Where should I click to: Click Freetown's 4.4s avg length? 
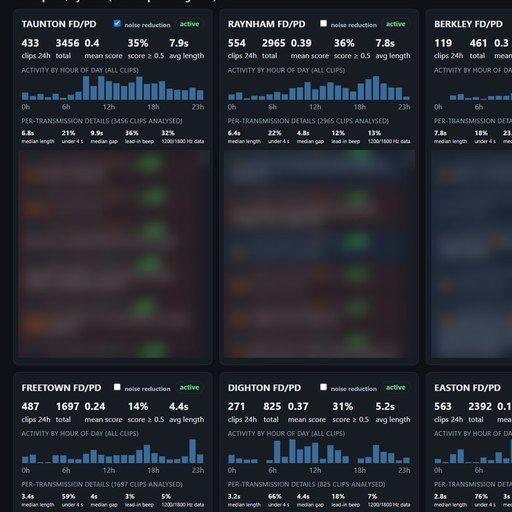click(179, 407)
